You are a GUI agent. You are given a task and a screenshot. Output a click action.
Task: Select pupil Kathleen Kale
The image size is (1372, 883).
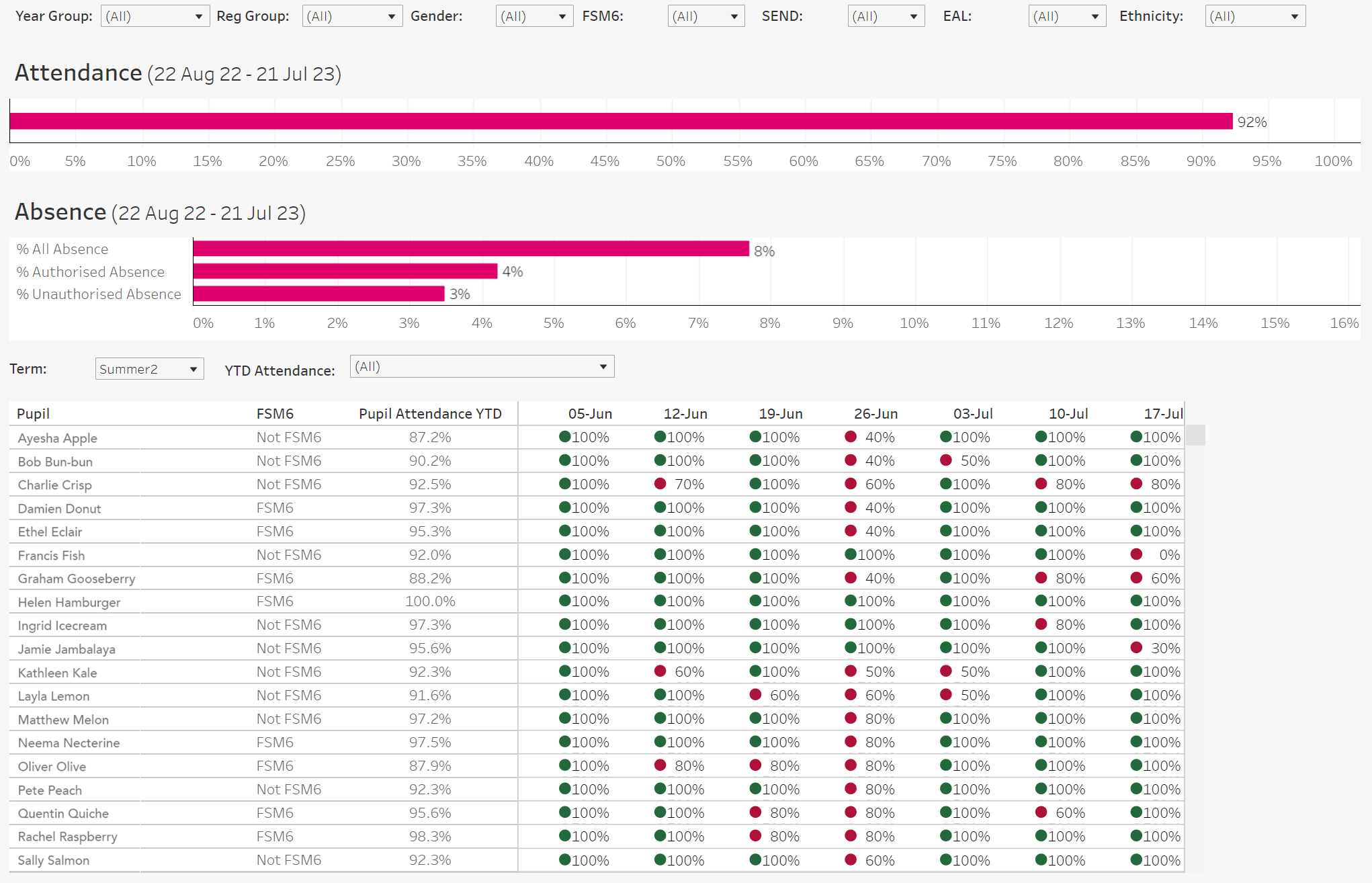(57, 673)
